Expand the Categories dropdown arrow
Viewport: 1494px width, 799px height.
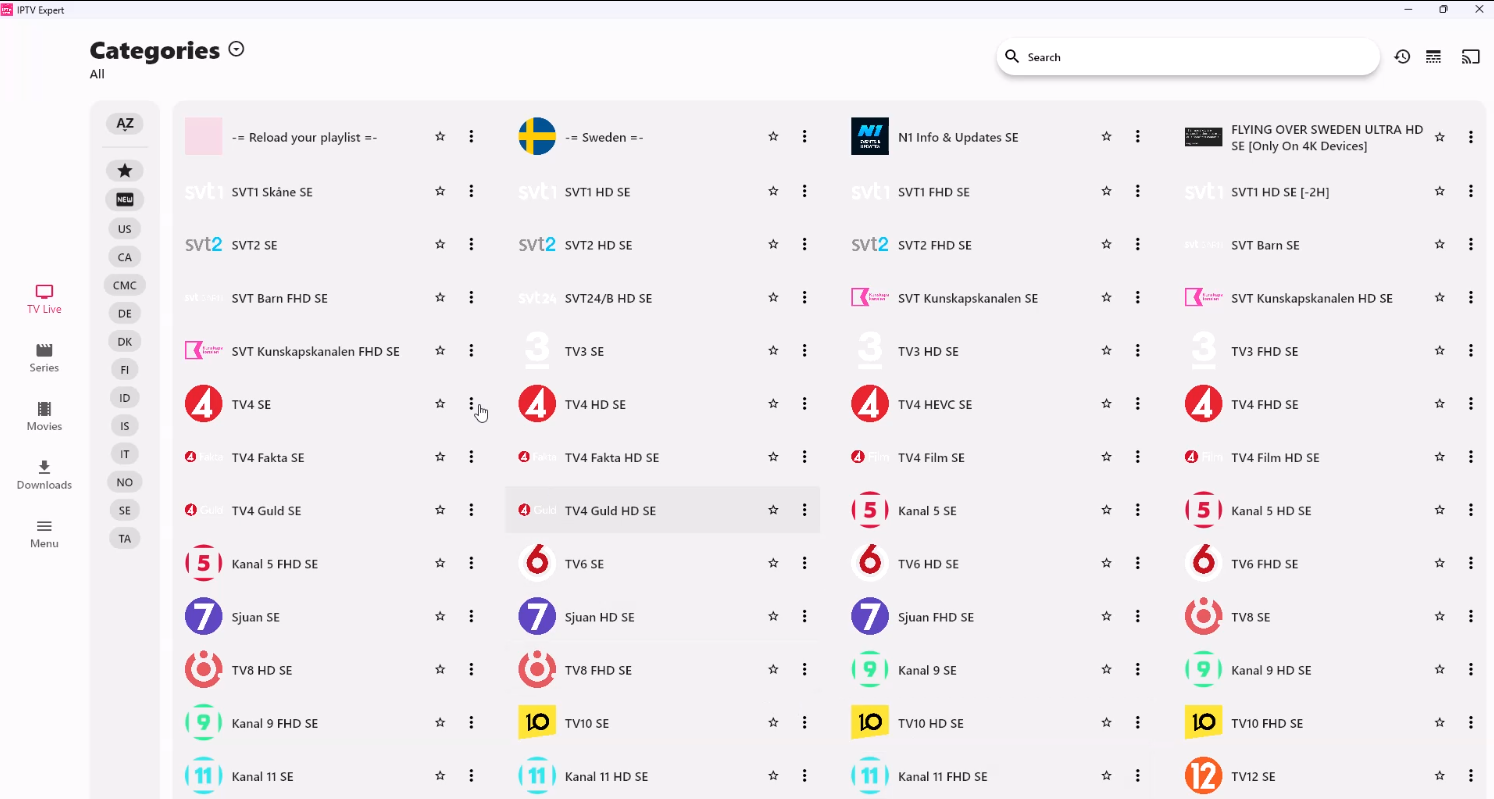click(236, 49)
